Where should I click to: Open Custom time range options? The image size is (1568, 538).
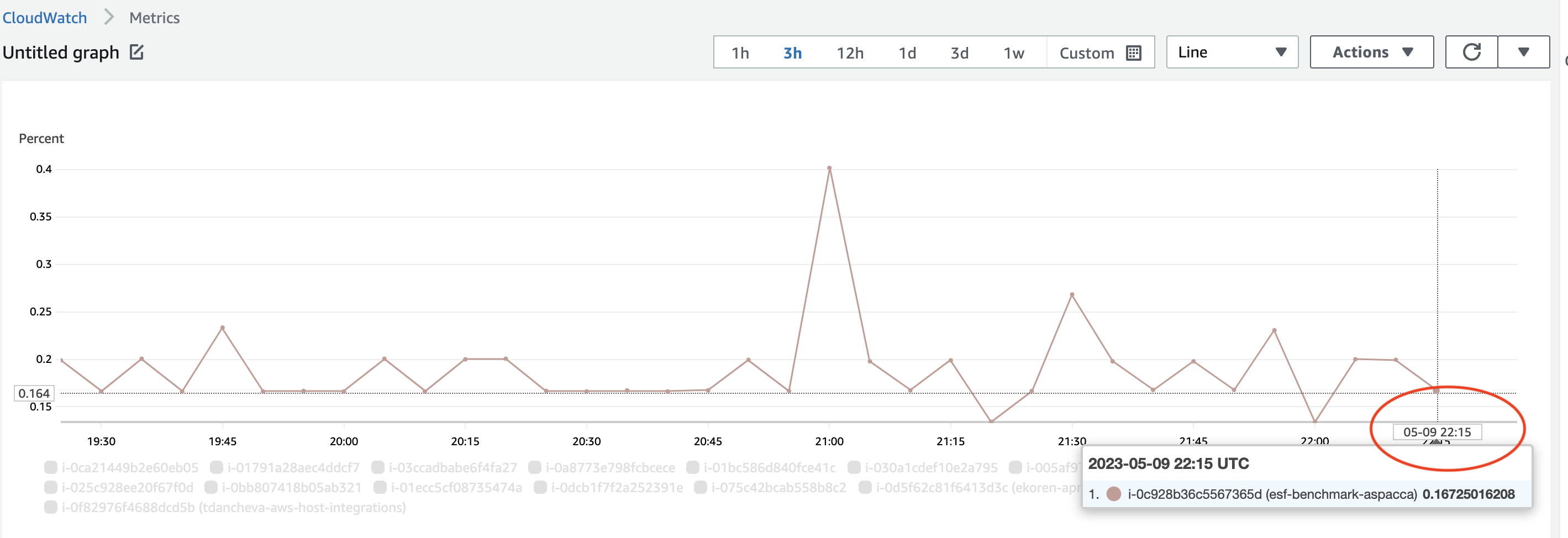[1087, 53]
